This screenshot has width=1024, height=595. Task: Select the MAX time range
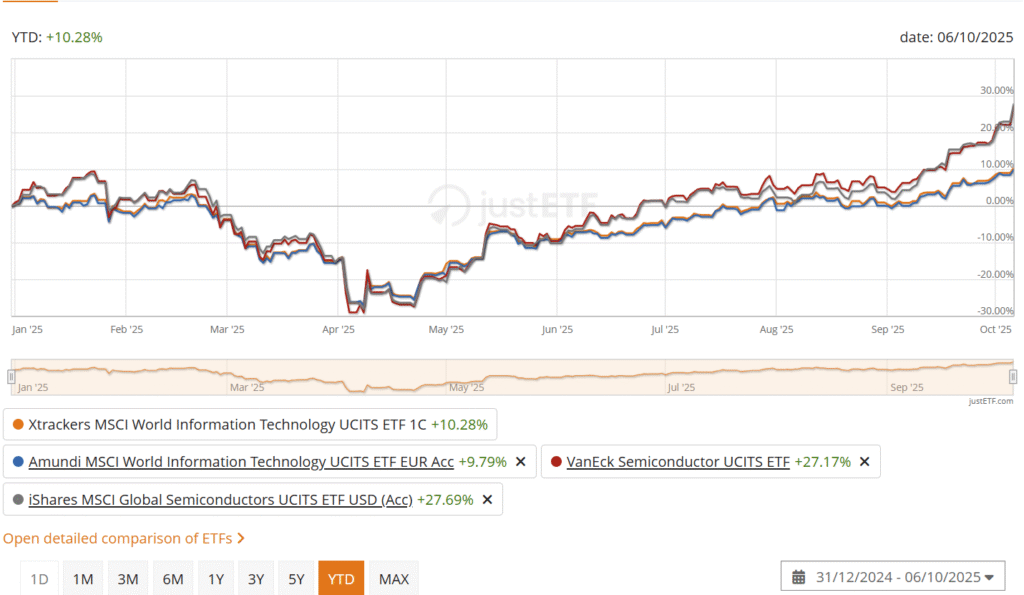[394, 579]
